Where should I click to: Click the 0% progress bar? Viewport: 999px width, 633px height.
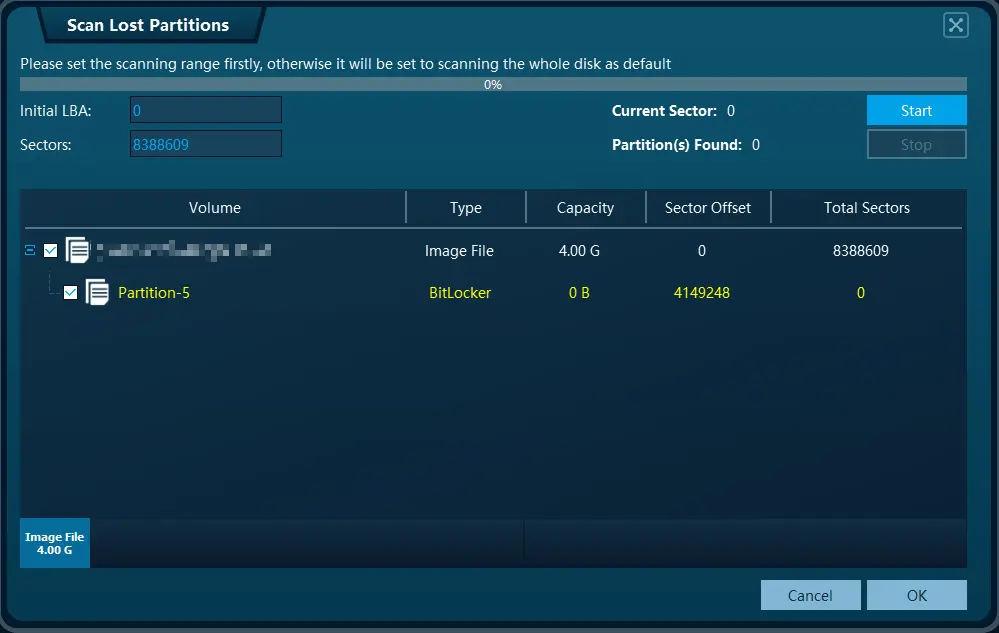(x=493, y=84)
